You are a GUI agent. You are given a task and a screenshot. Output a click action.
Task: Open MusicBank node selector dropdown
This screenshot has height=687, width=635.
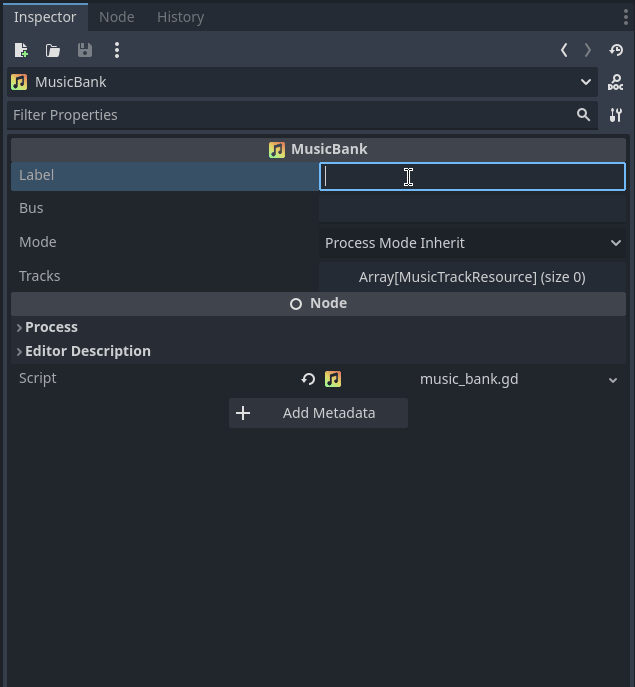coord(585,82)
